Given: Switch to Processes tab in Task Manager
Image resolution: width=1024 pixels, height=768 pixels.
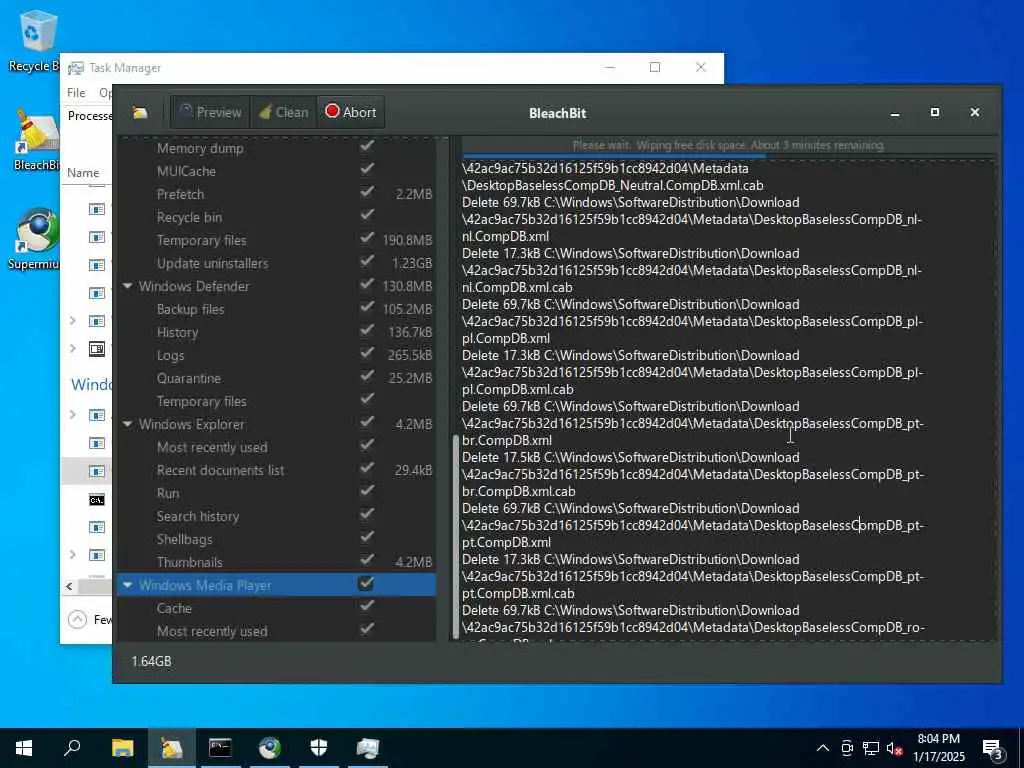Looking at the screenshot, I should (89, 116).
